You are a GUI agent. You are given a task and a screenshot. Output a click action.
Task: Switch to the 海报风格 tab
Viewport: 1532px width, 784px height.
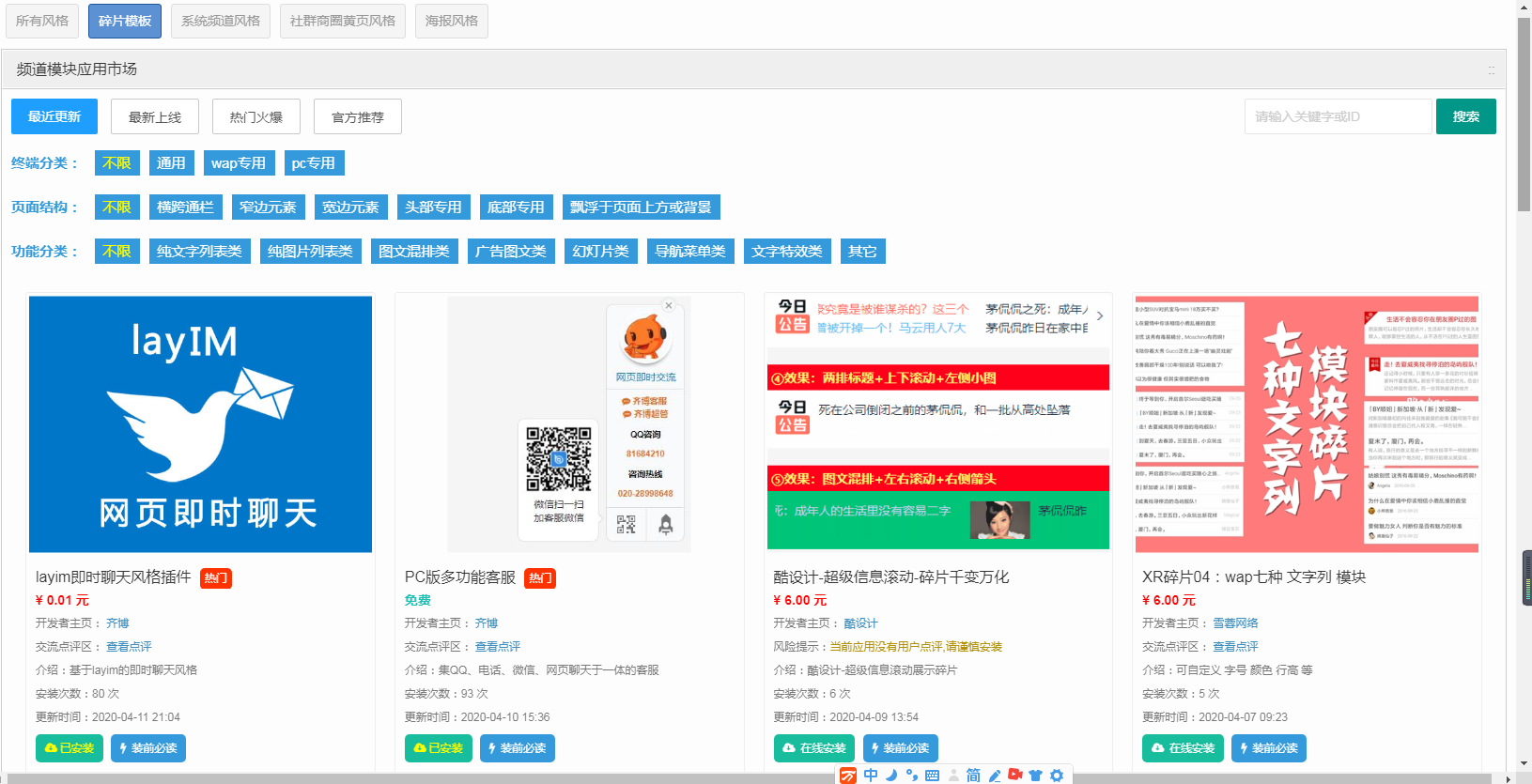point(451,21)
